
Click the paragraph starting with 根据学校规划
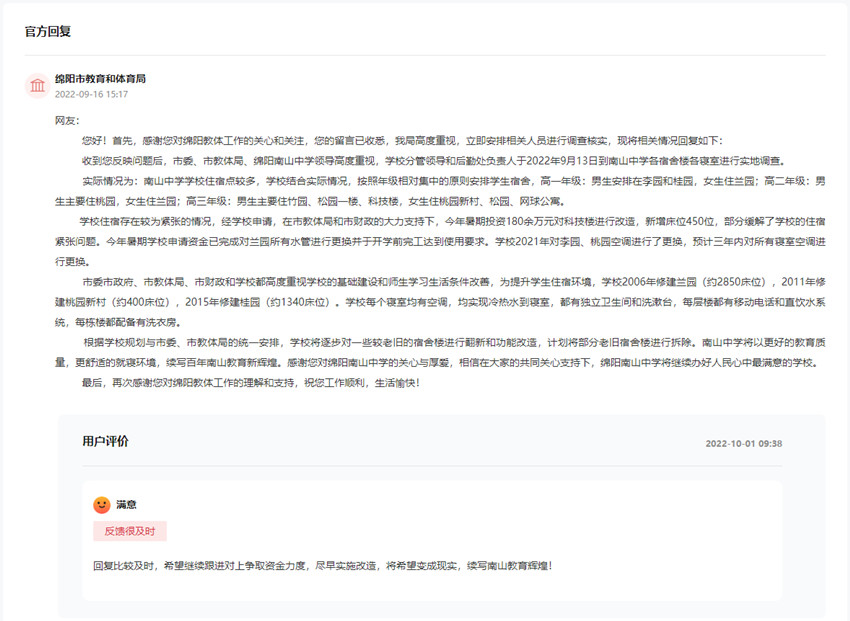(440, 352)
